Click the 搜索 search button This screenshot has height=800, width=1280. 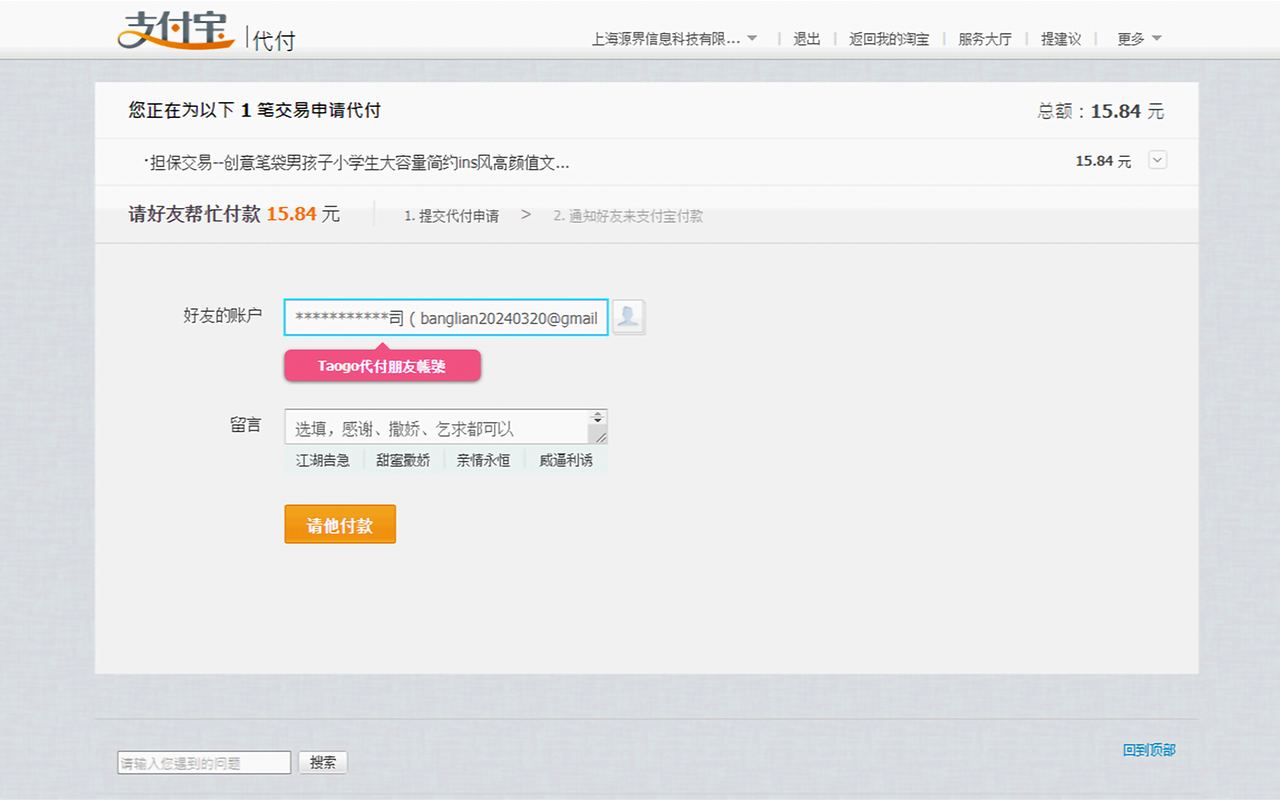coord(323,762)
